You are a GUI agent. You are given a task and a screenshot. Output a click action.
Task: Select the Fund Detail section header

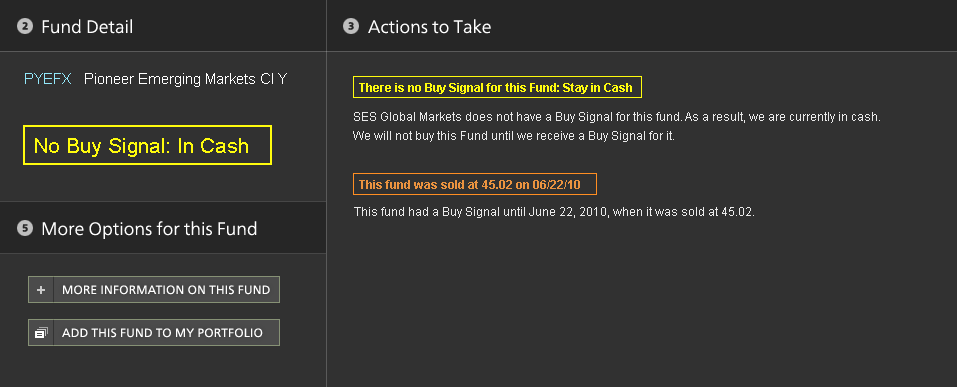163,26
